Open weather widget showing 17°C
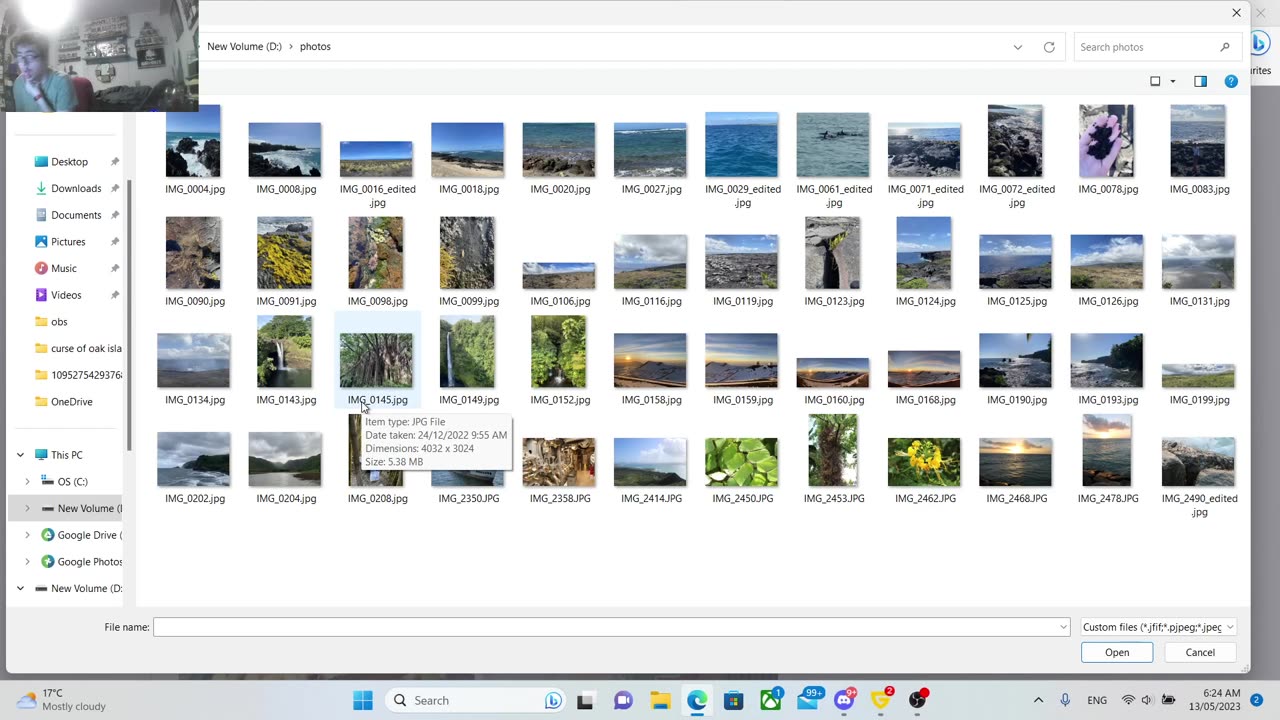Viewport: 1280px width, 720px height. click(62, 700)
